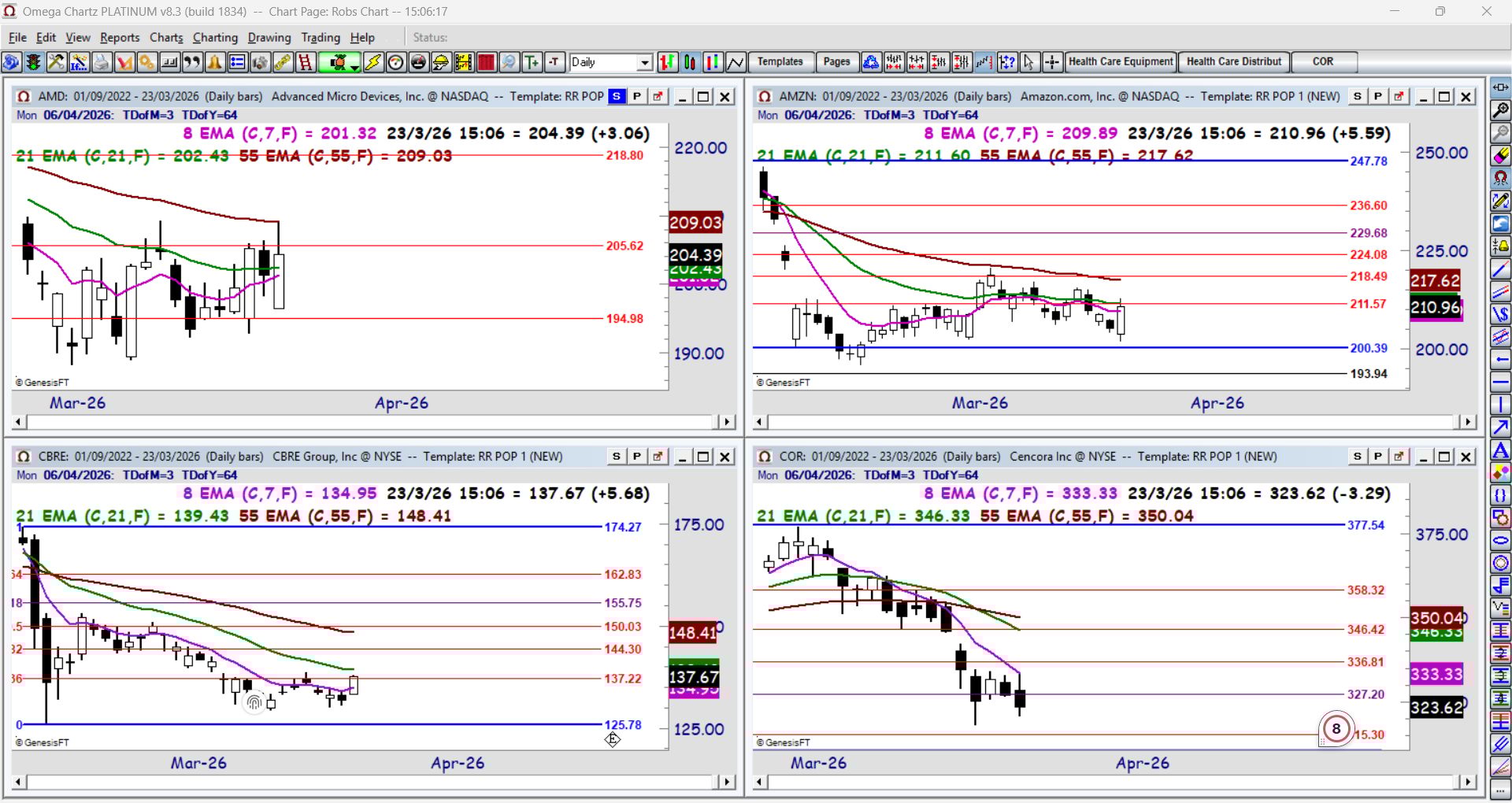Click the traffic light icon in the toolbar
This screenshot has width=1512, height=803.
pos(33,62)
